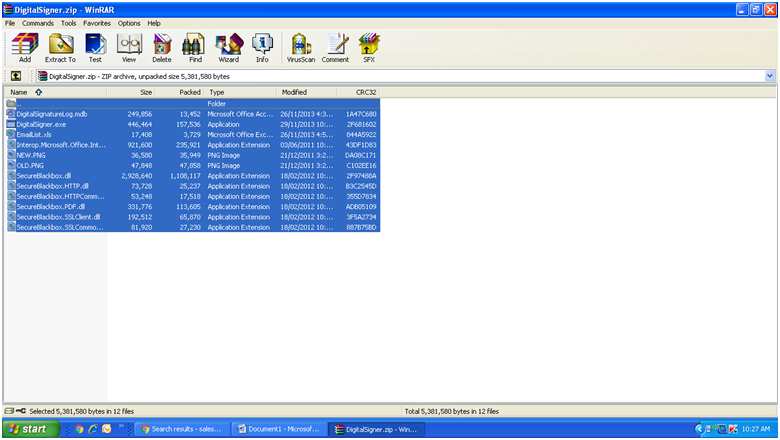Switch to DigitalSigner.zip taskbar window

[377, 429]
